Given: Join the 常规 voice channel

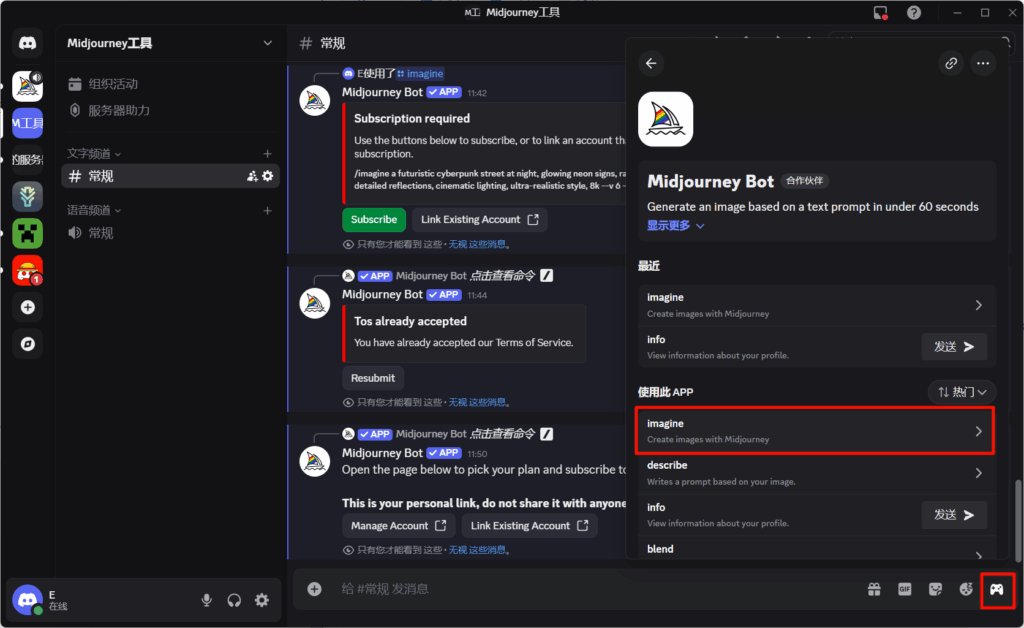Looking at the screenshot, I should pos(170,233).
